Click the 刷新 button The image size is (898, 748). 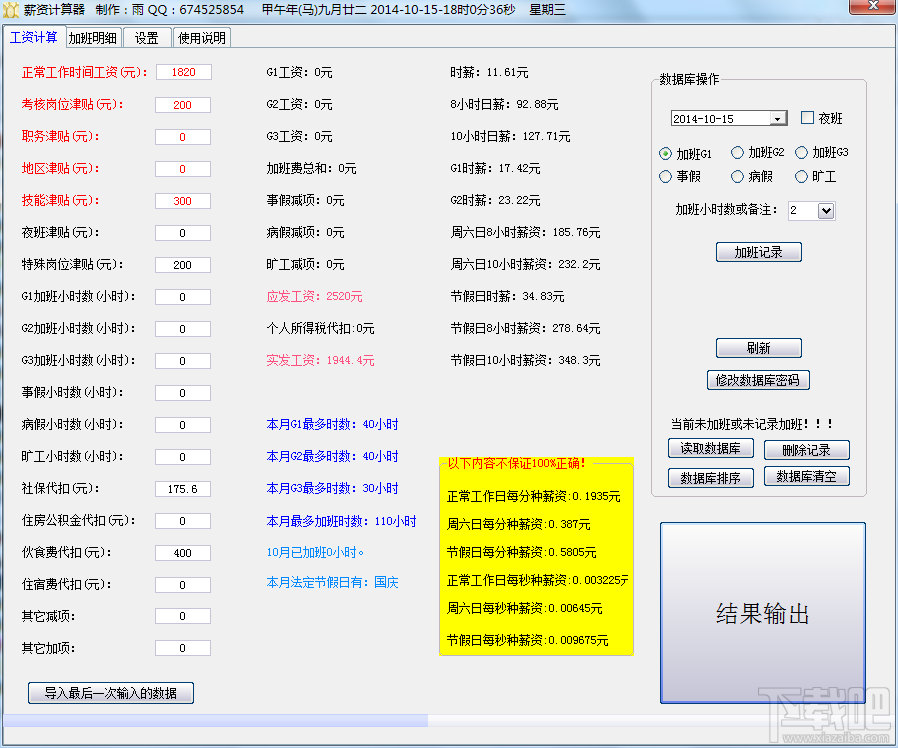758,348
